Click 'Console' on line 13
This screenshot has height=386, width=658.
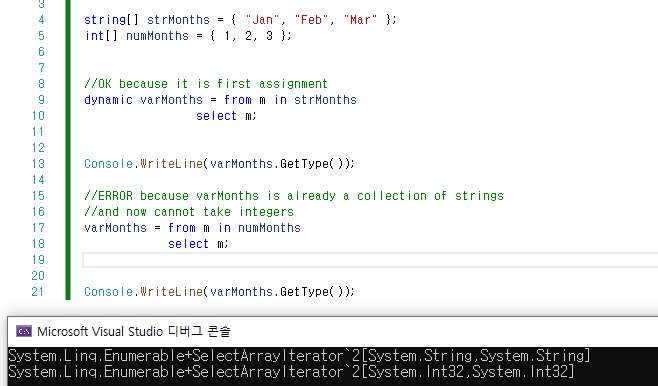(x=108, y=164)
